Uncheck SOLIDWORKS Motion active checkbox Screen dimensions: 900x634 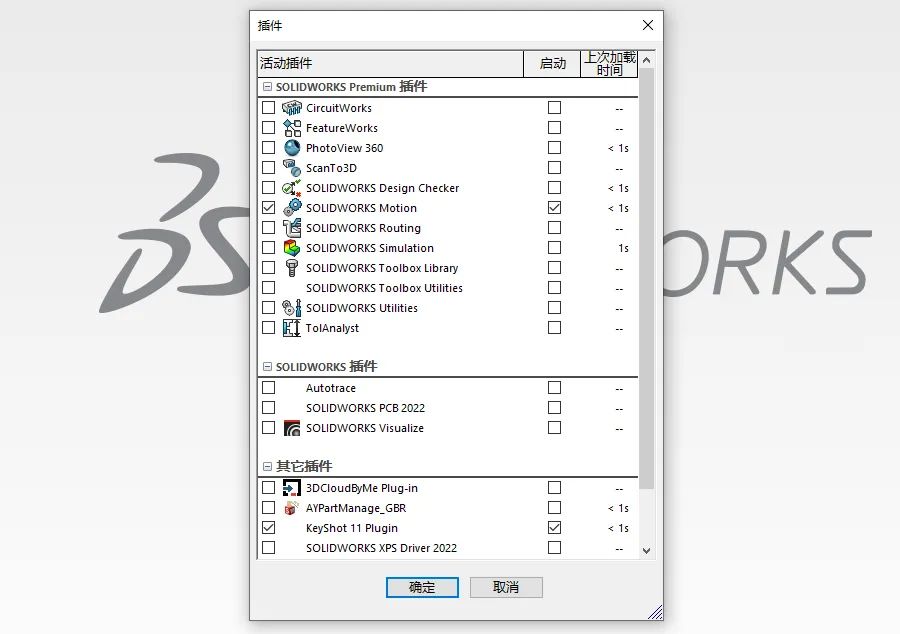268,208
